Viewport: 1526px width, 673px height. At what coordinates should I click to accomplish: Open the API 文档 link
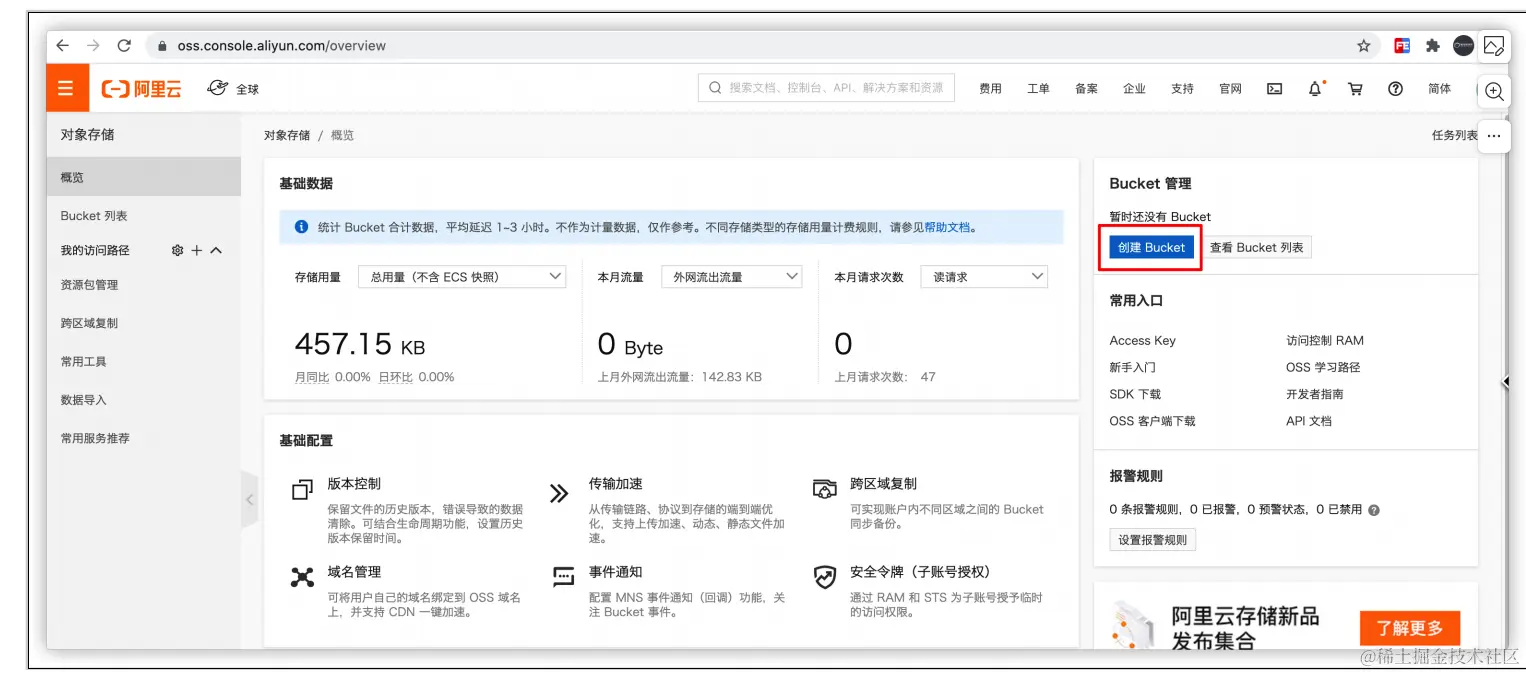pos(1309,421)
